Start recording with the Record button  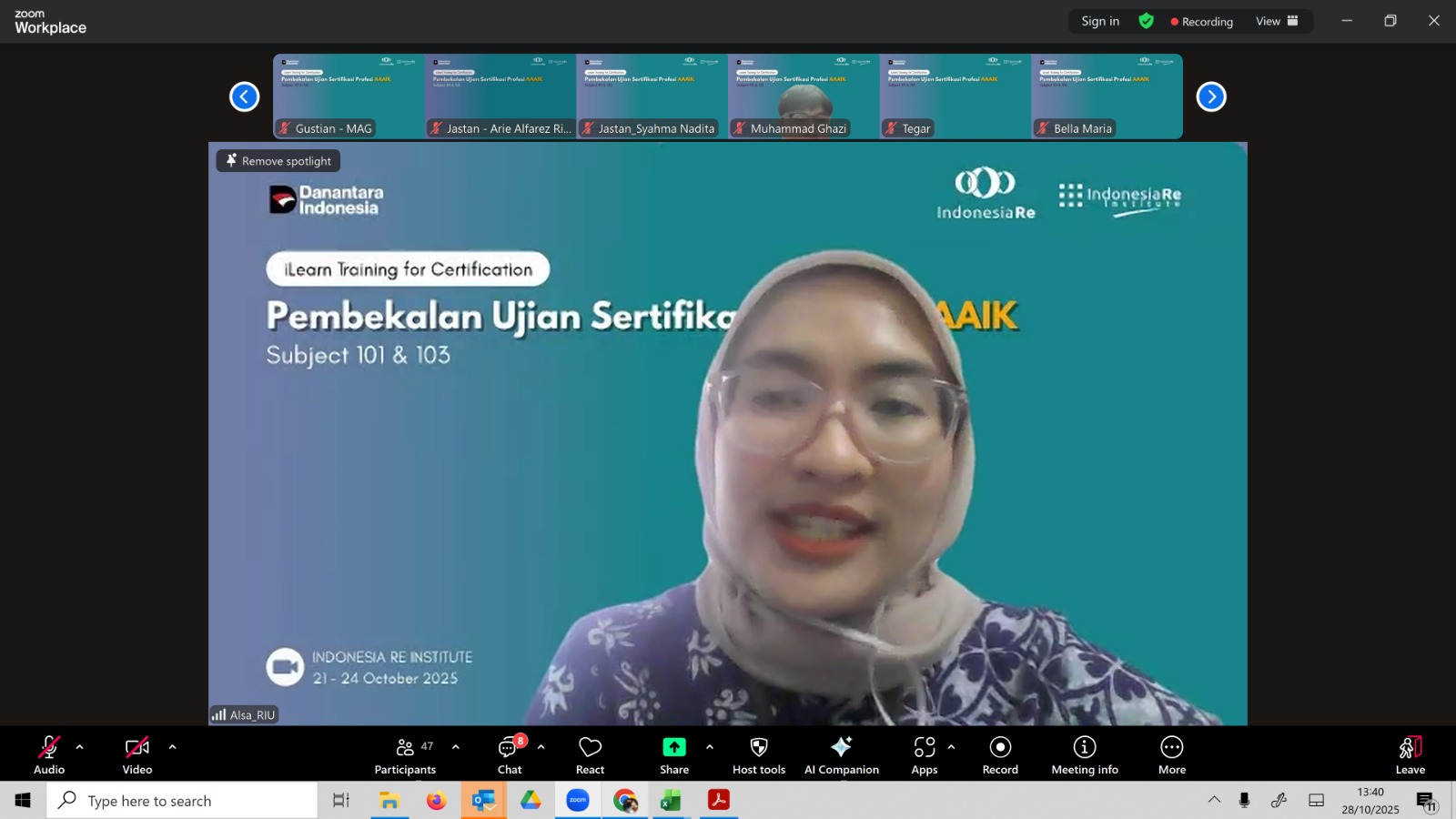(x=1000, y=755)
